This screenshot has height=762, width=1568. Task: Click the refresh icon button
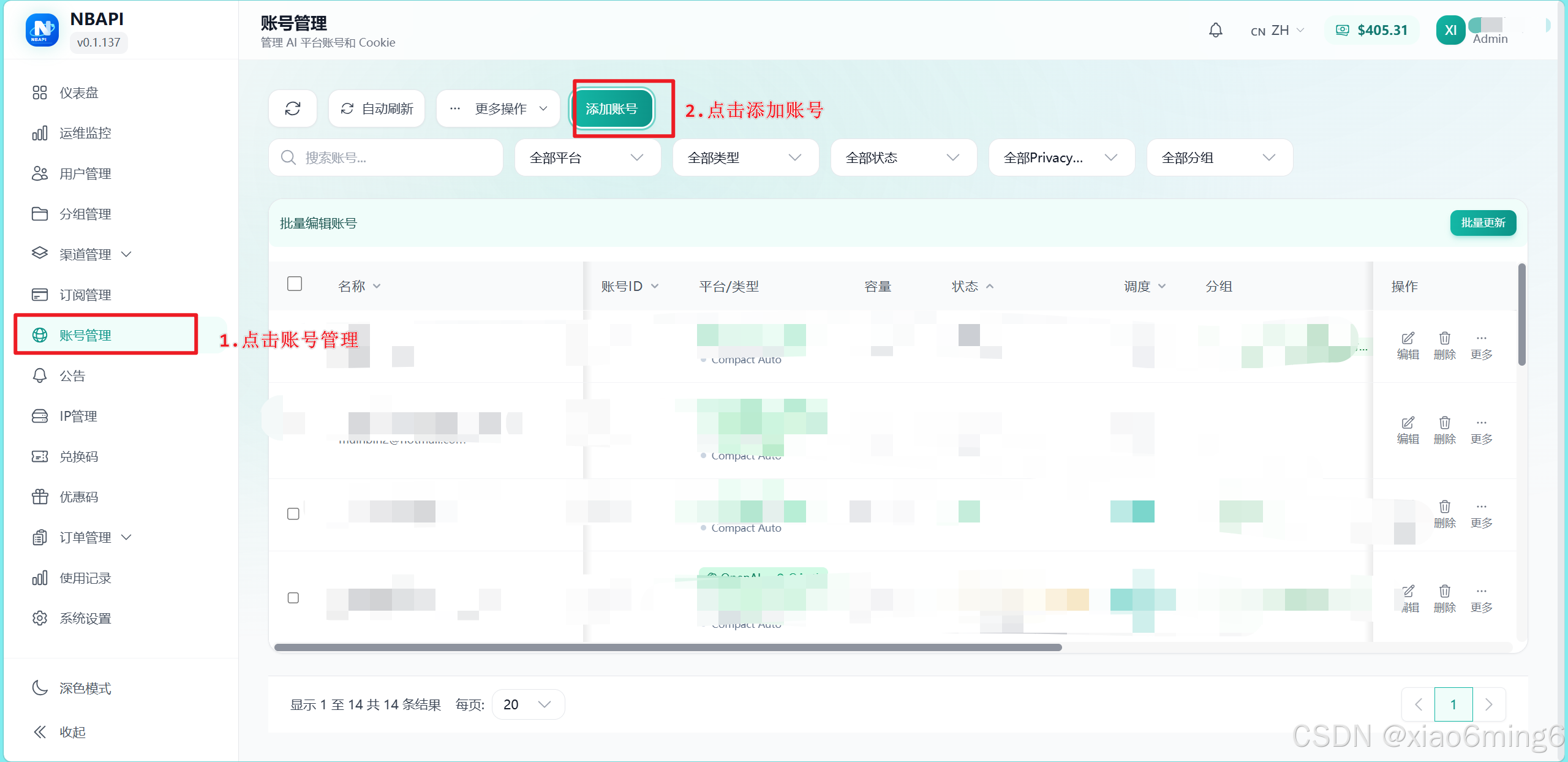pyautogui.click(x=293, y=108)
